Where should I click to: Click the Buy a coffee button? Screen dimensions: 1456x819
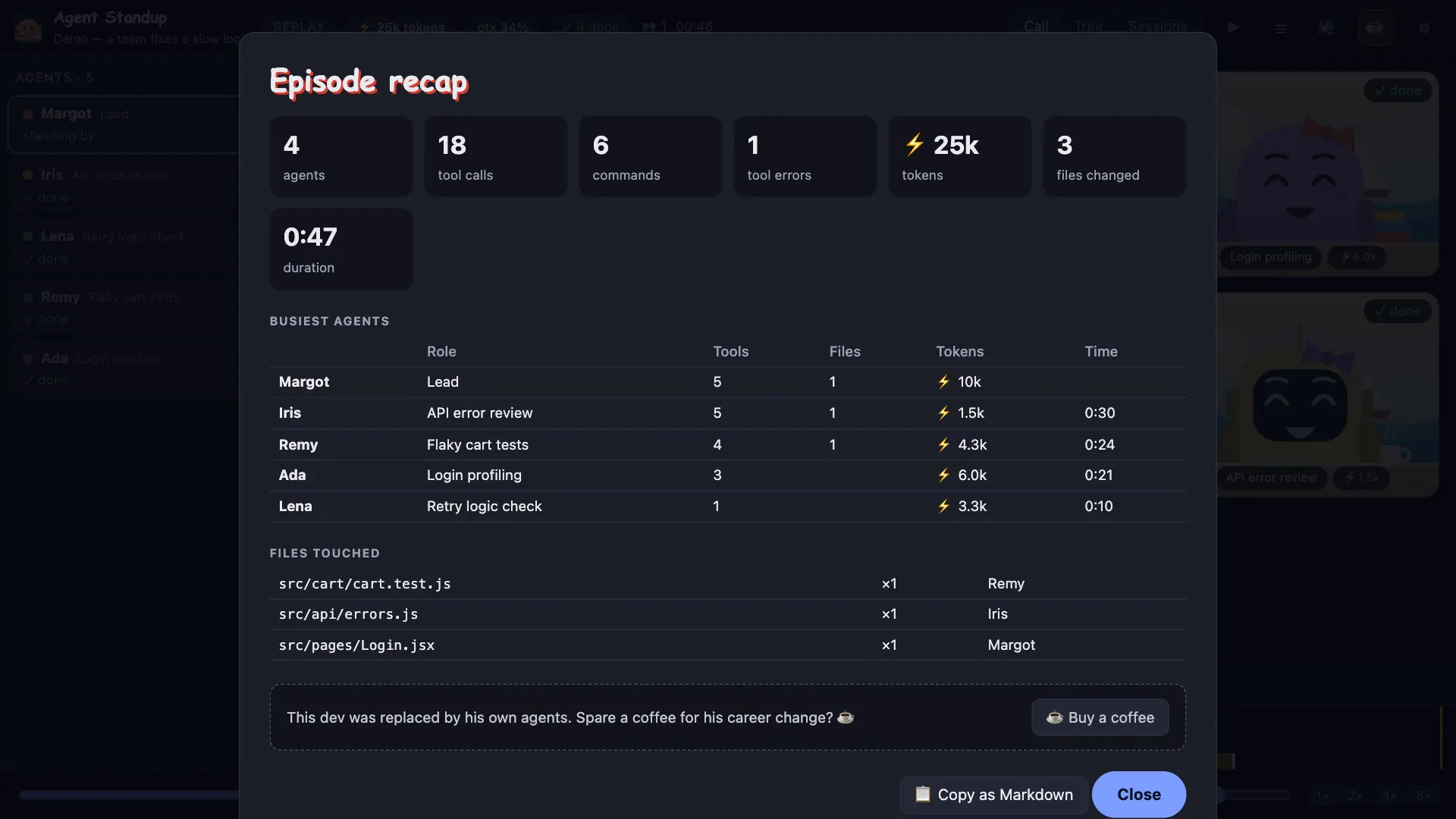coord(1100,717)
